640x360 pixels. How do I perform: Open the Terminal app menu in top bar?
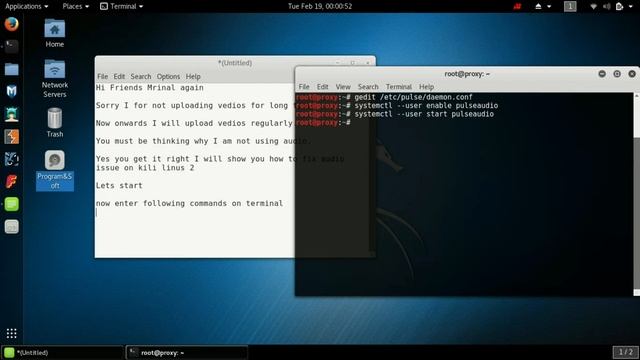point(122,6)
